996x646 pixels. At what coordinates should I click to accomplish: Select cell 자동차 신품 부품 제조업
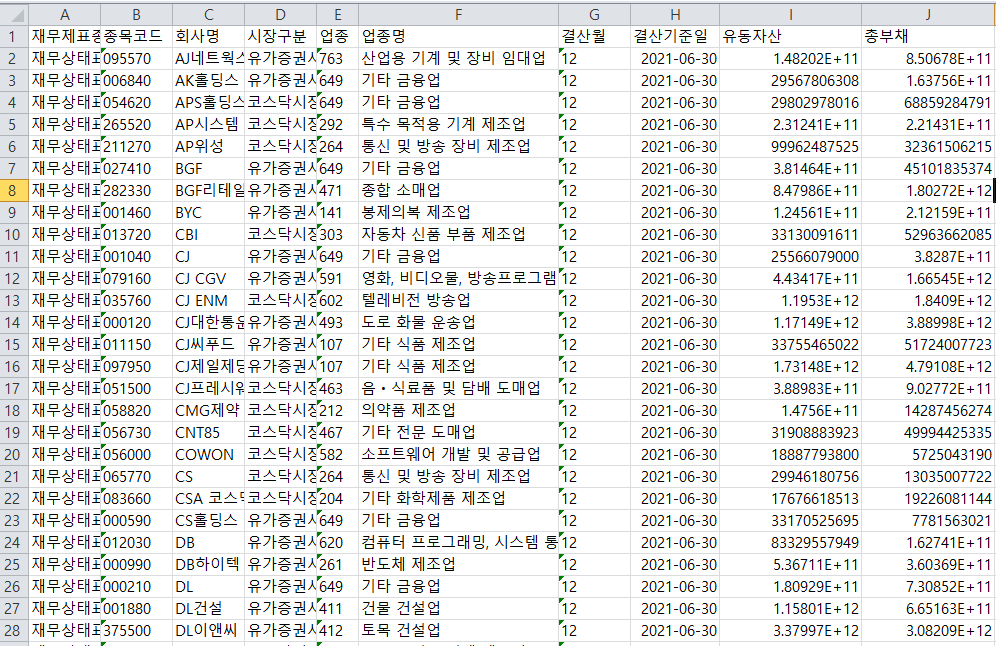[458, 234]
